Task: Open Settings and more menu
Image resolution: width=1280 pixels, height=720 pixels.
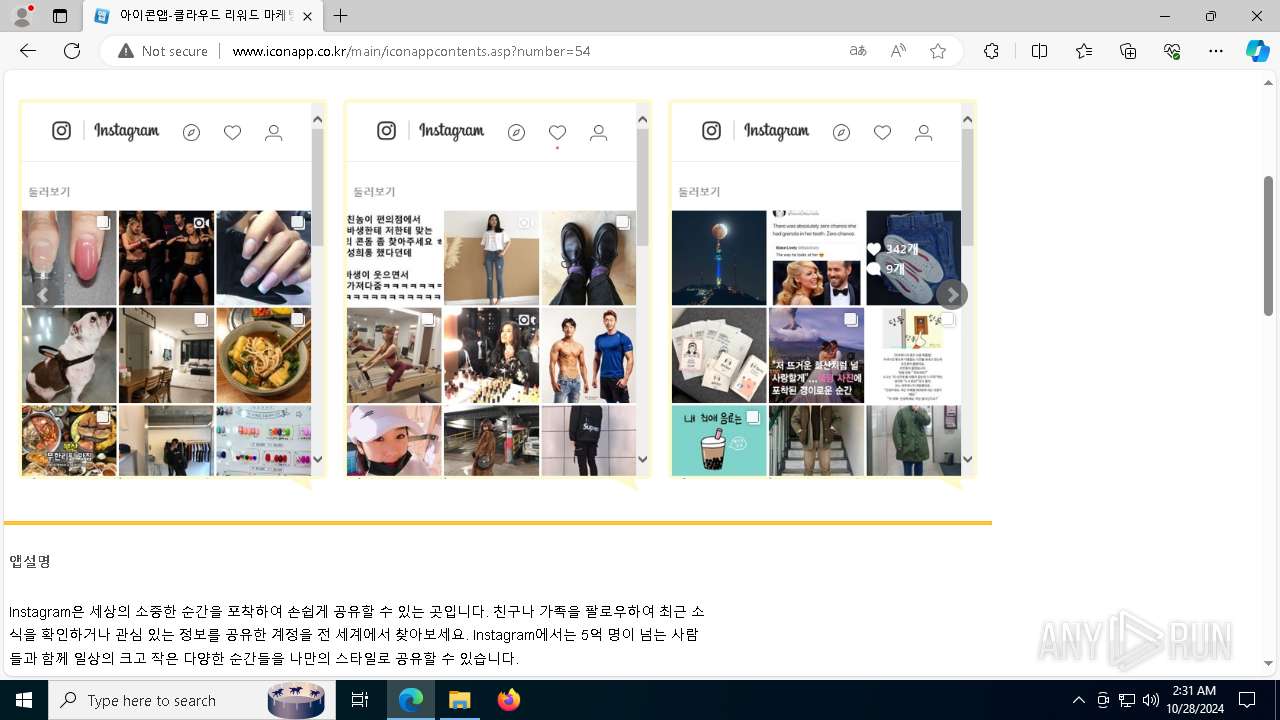Action: click(1216, 51)
